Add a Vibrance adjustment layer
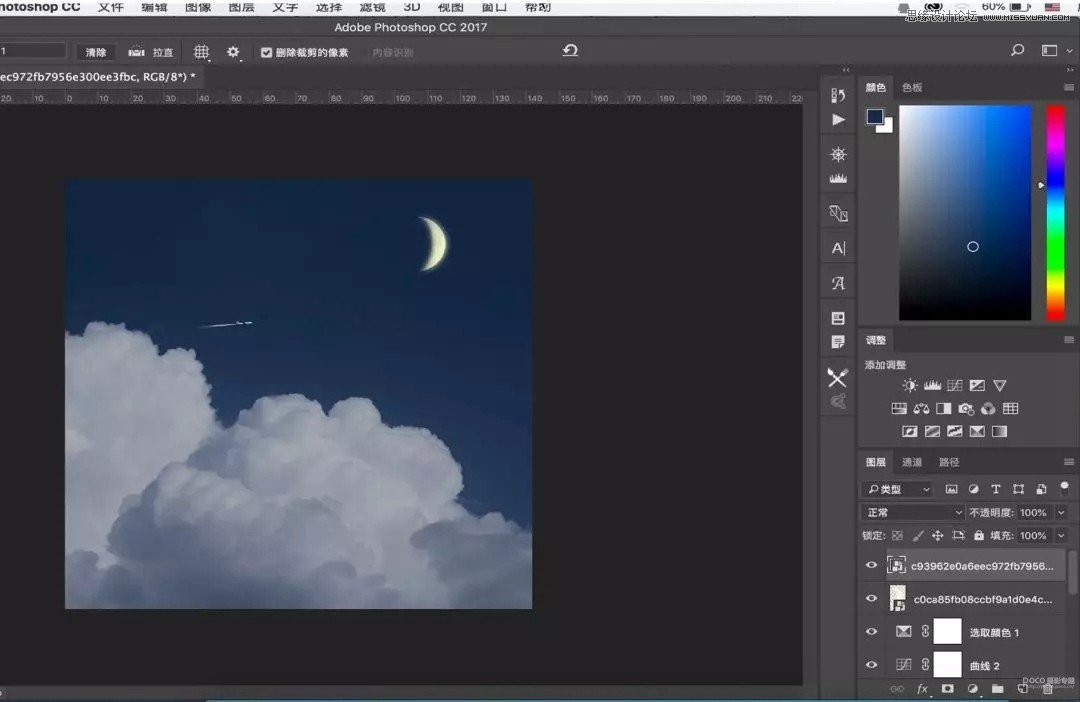 999,386
